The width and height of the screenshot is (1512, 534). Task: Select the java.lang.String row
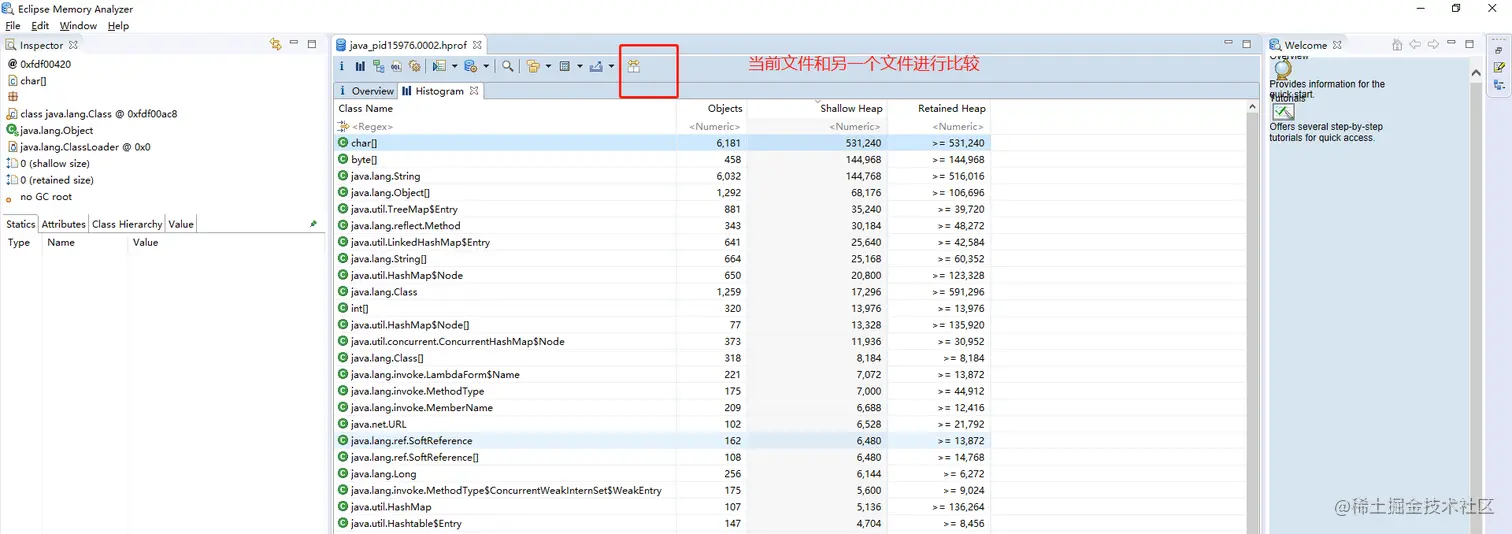(x=661, y=176)
